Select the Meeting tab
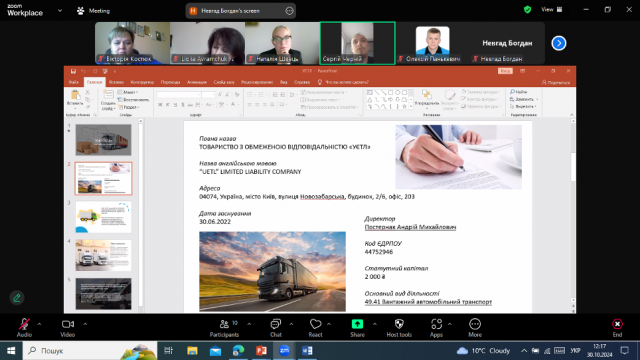The width and height of the screenshot is (640, 360). pos(93,11)
